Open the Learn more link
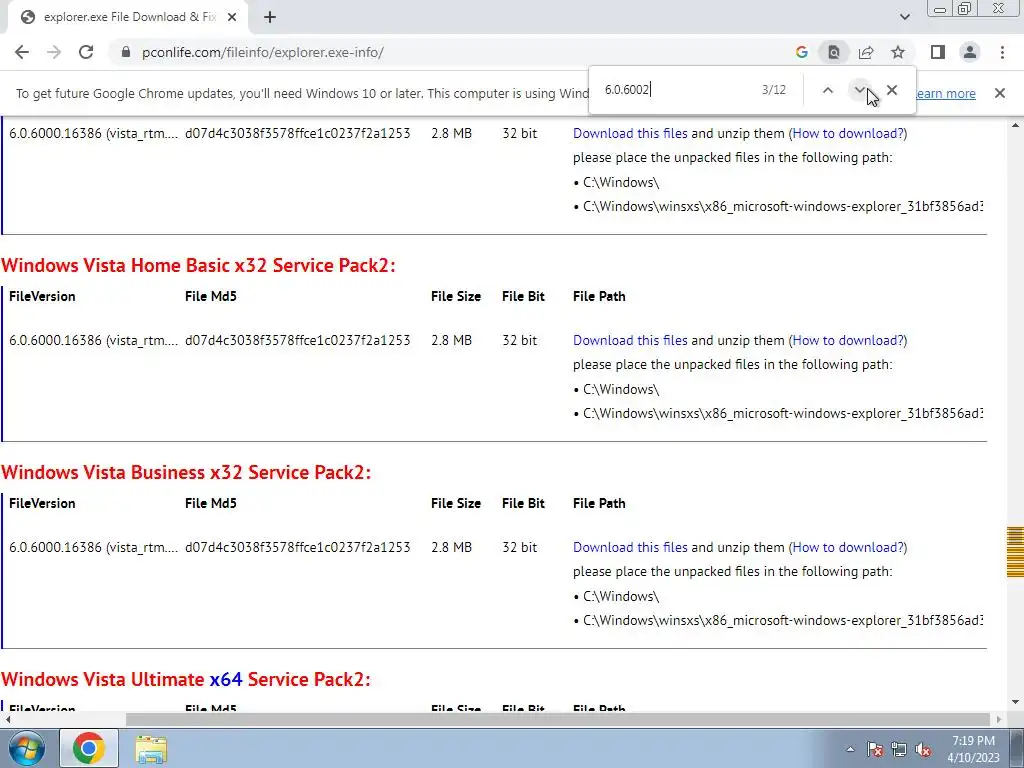The image size is (1024, 768). point(945,93)
